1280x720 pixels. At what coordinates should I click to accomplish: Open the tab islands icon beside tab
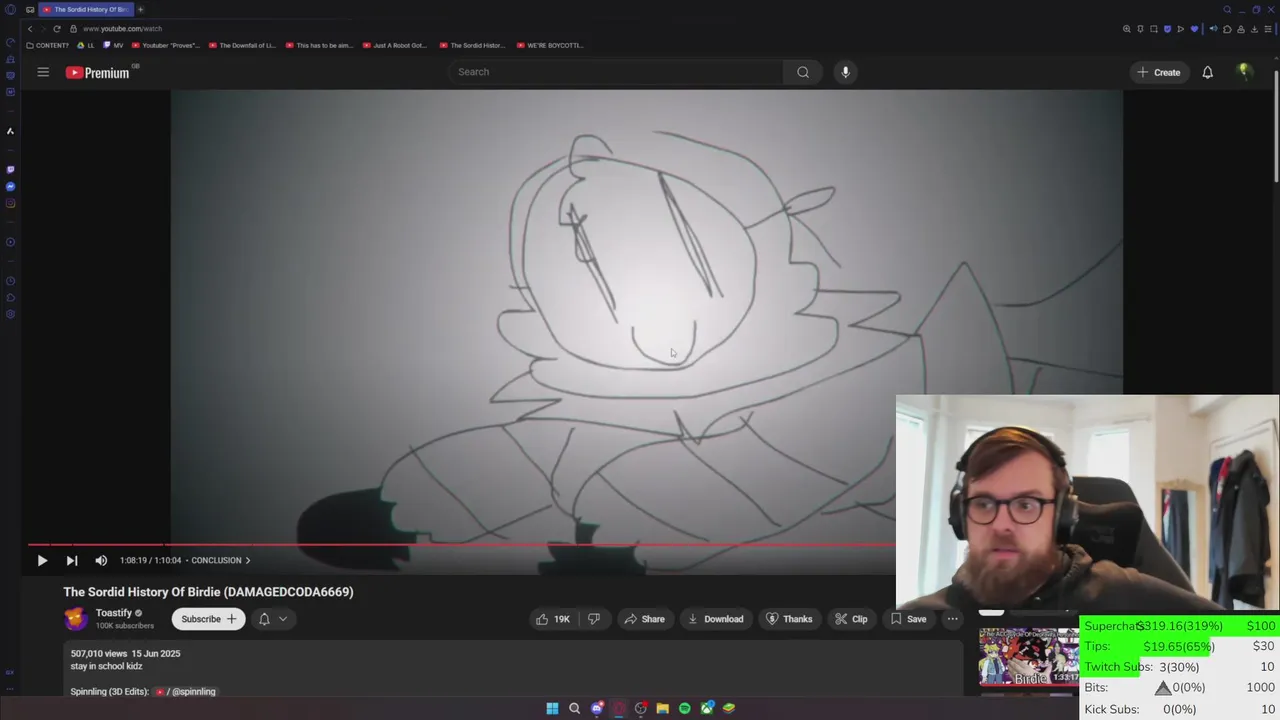(x=30, y=10)
